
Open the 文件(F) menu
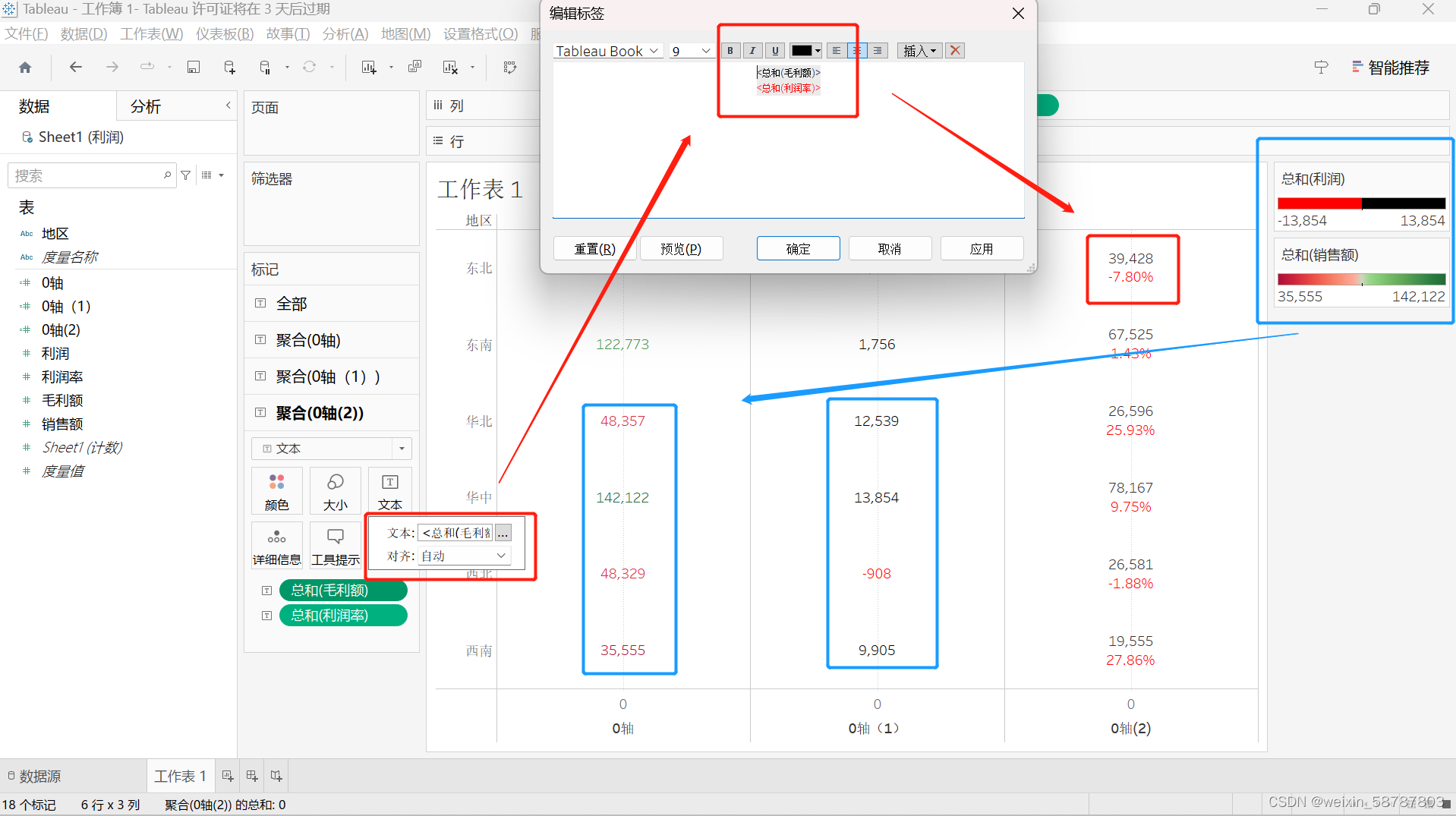(x=27, y=33)
